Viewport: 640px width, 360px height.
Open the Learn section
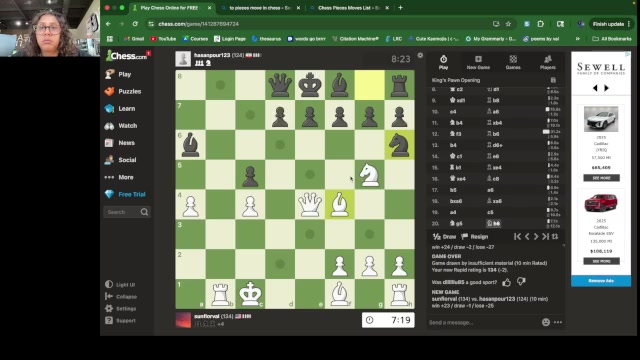pos(120,109)
